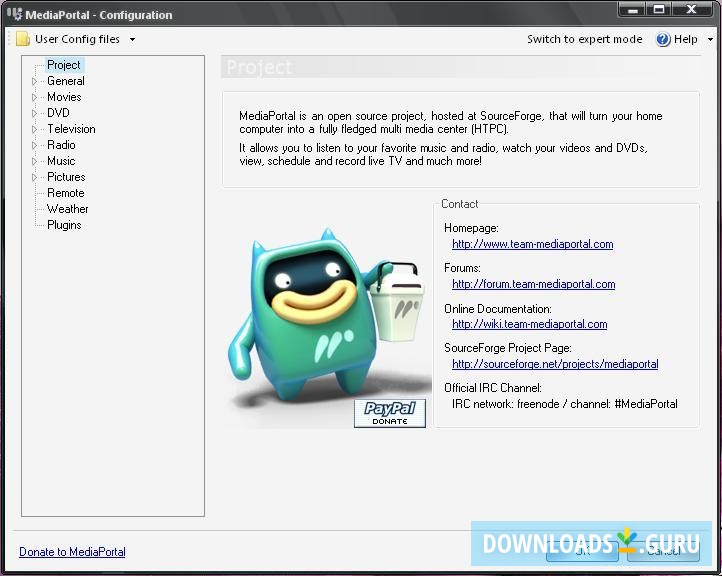This screenshot has height=576, width=722.
Task: Open the team-mediaportal.com homepage link
Action: 532,244
